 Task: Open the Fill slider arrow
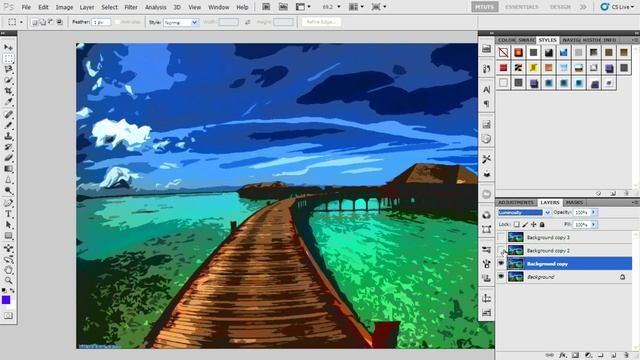[594, 224]
